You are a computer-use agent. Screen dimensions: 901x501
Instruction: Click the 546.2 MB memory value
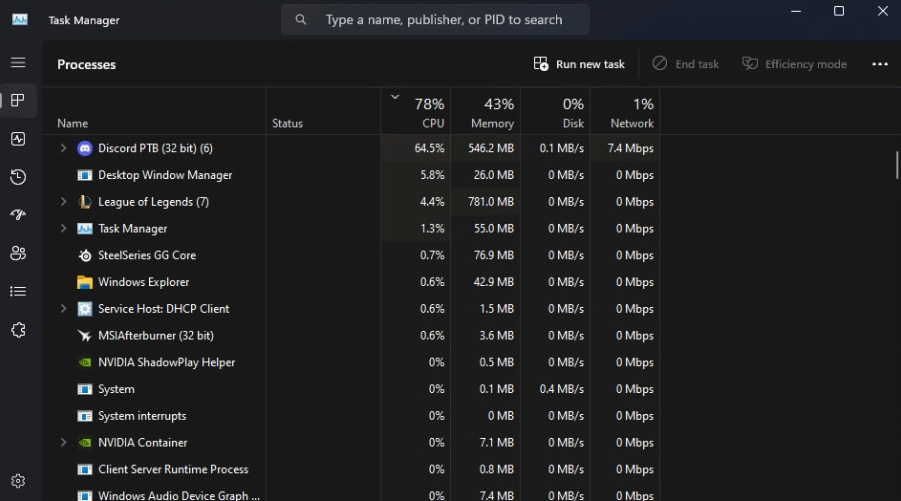(x=491, y=148)
